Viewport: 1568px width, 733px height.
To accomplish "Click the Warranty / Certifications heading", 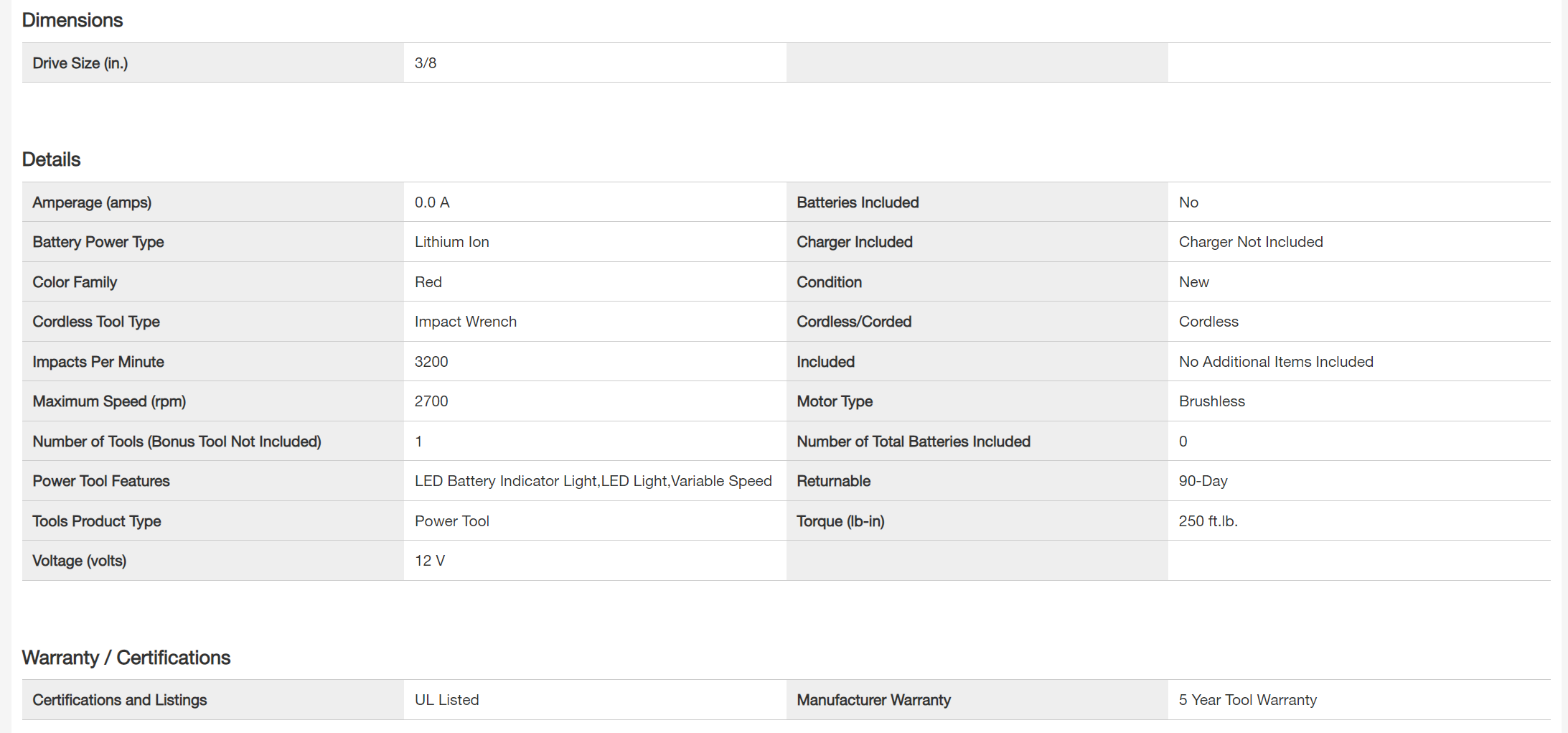I will [x=126, y=658].
